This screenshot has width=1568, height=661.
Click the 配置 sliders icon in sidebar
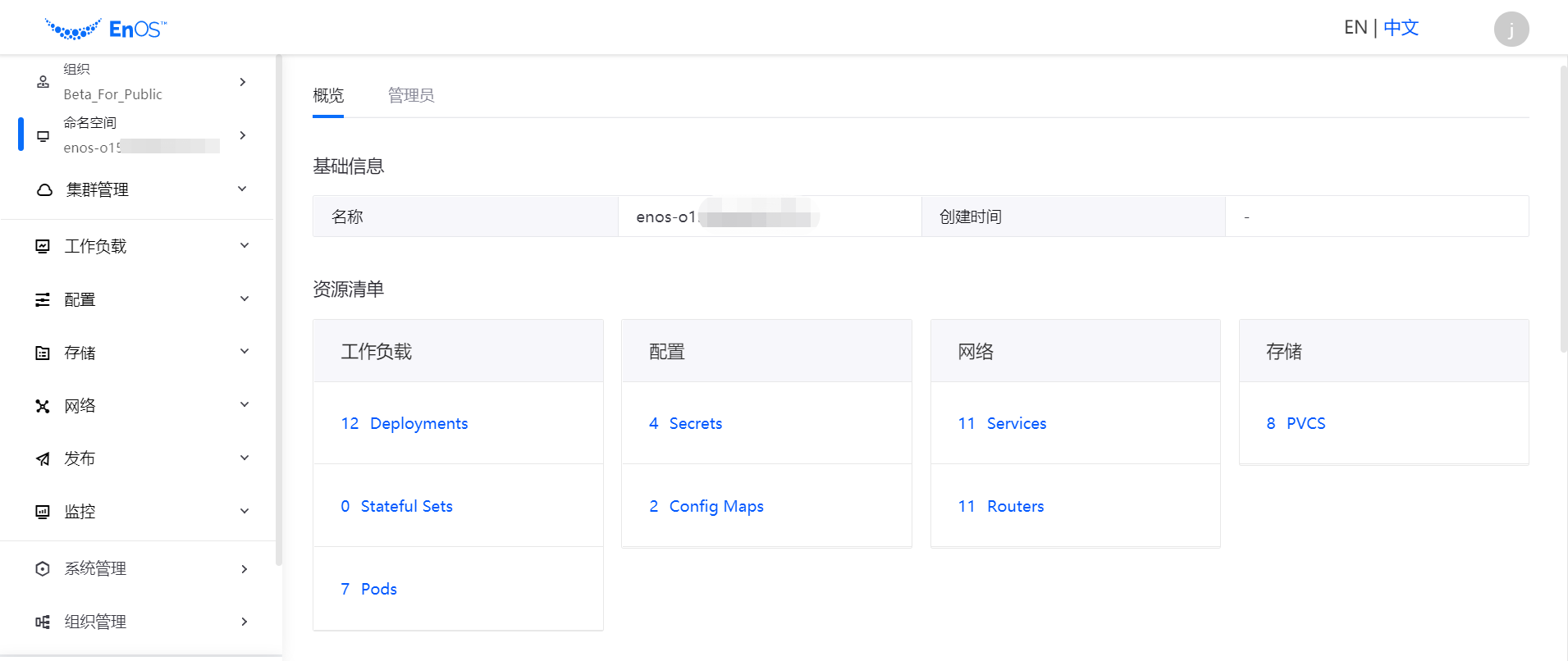pyautogui.click(x=43, y=300)
